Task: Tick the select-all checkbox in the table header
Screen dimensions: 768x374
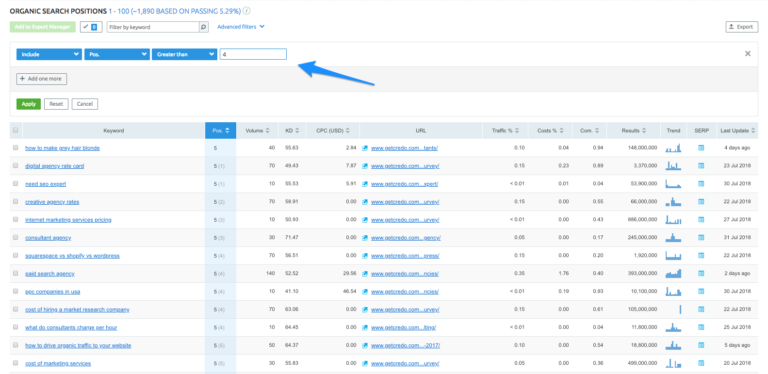Action: tap(16, 130)
